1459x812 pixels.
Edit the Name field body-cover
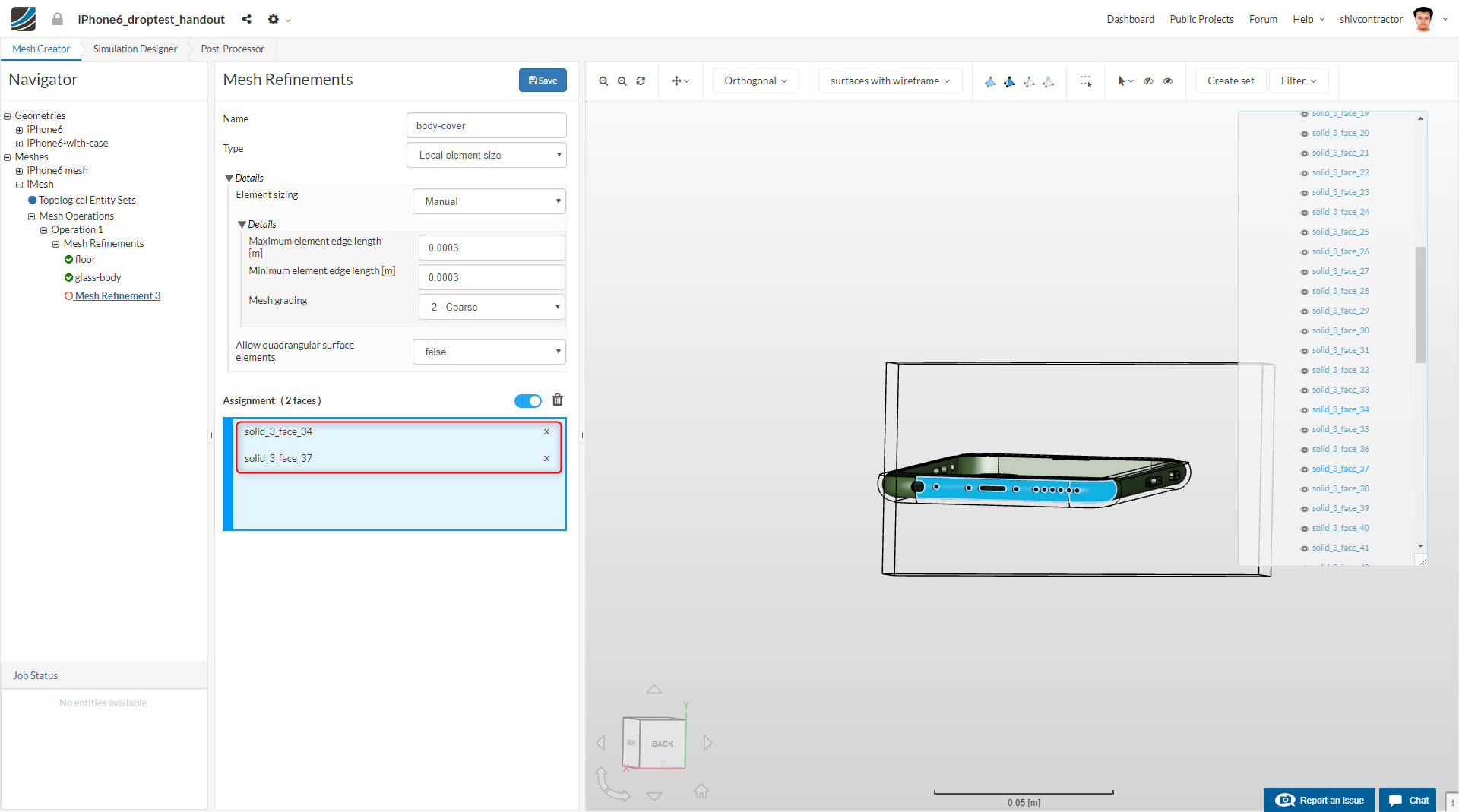(x=486, y=126)
